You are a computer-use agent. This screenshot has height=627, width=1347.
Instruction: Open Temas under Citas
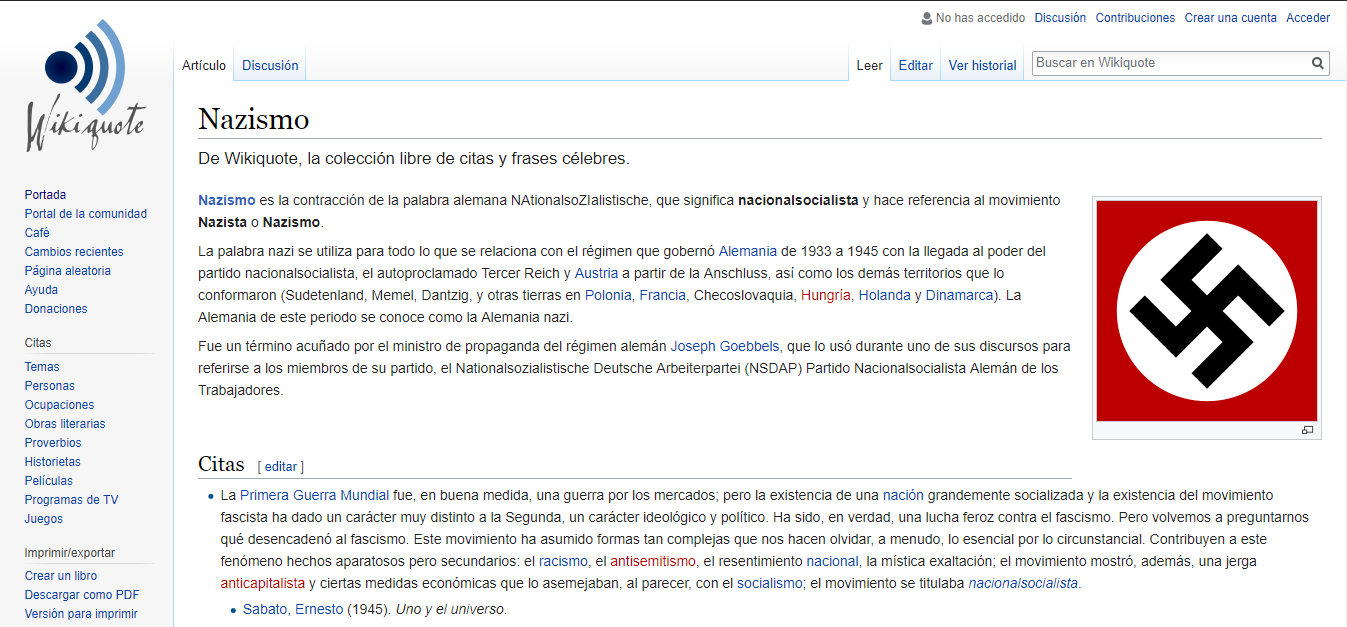point(42,367)
